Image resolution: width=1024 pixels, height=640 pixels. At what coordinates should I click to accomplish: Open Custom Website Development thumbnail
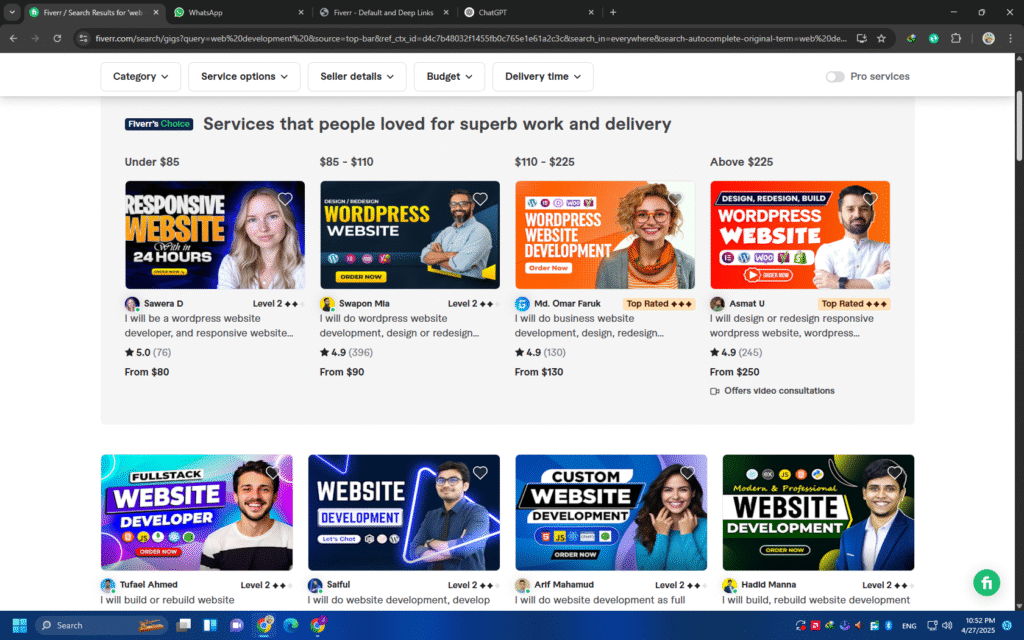point(611,513)
